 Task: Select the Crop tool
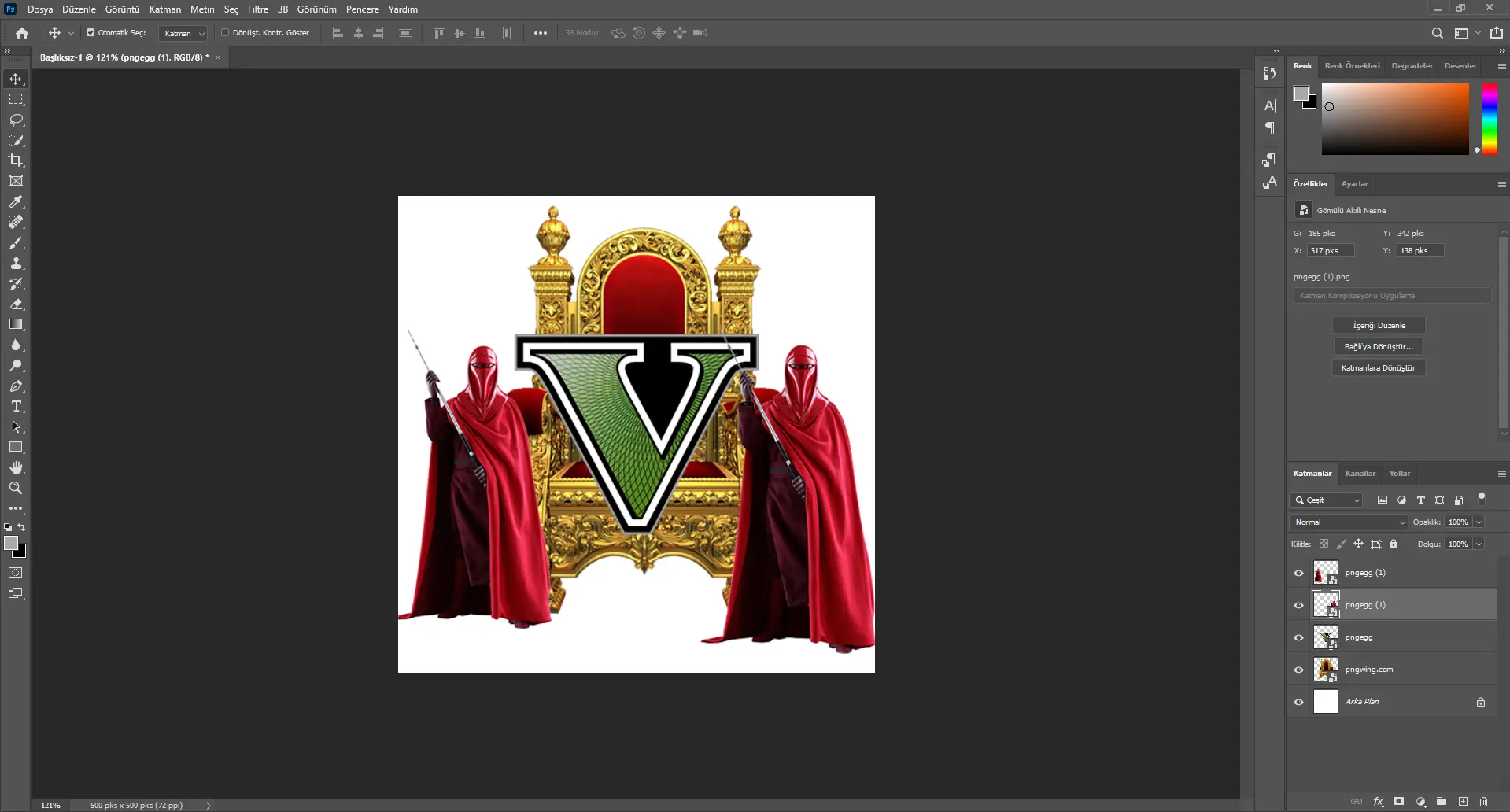coord(16,161)
